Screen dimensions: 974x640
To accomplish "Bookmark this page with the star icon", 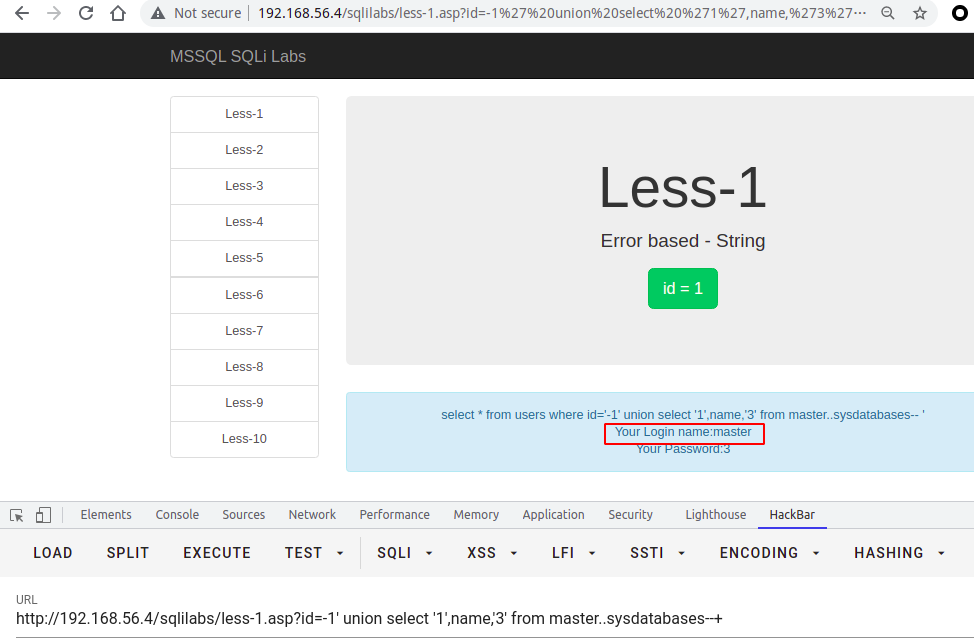I will coord(920,13).
